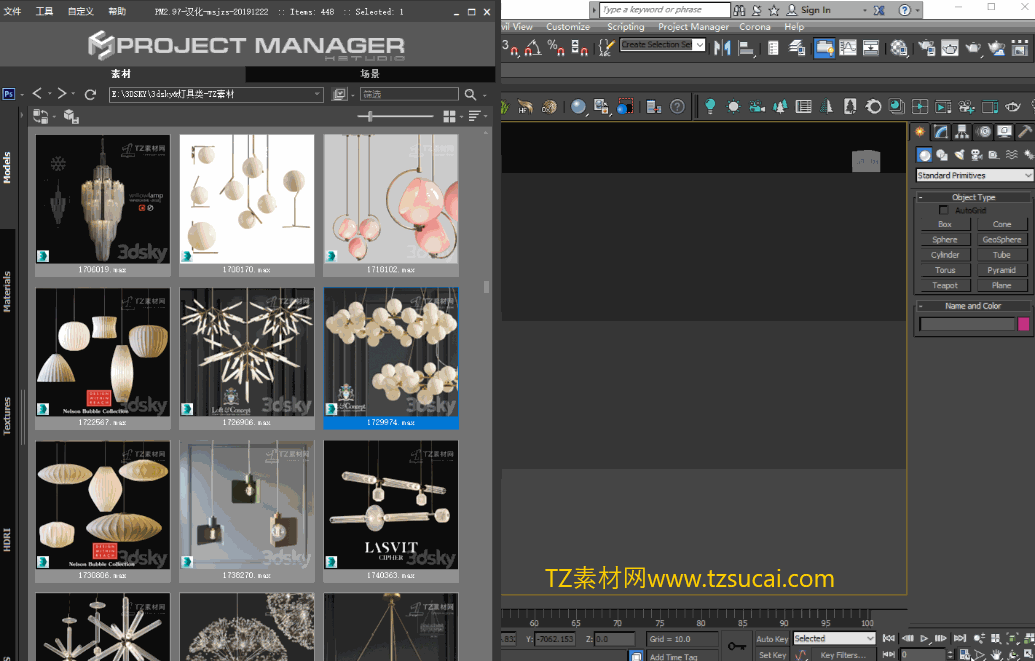Click the Play Animation button
The image size is (1035, 661).
click(924, 639)
